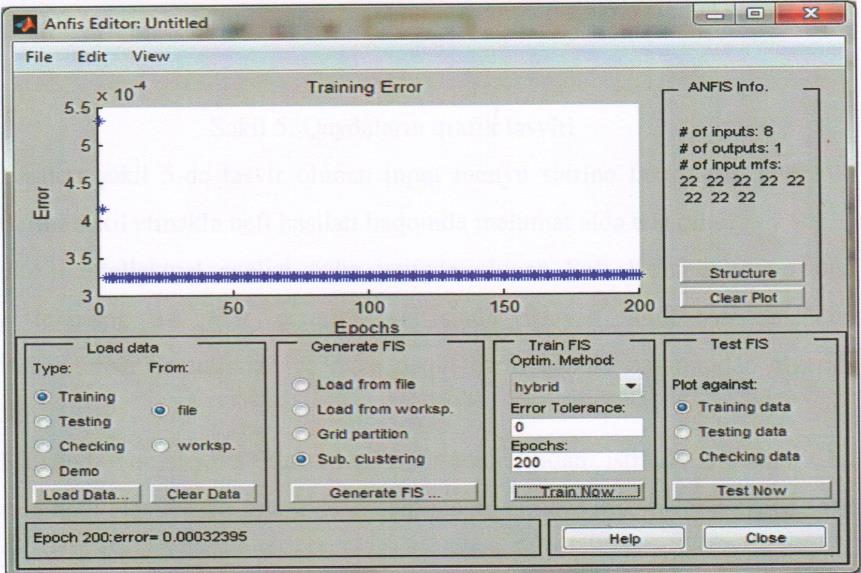This screenshot has width=861, height=573.
Task: Click the Help button
Action: (x=624, y=539)
